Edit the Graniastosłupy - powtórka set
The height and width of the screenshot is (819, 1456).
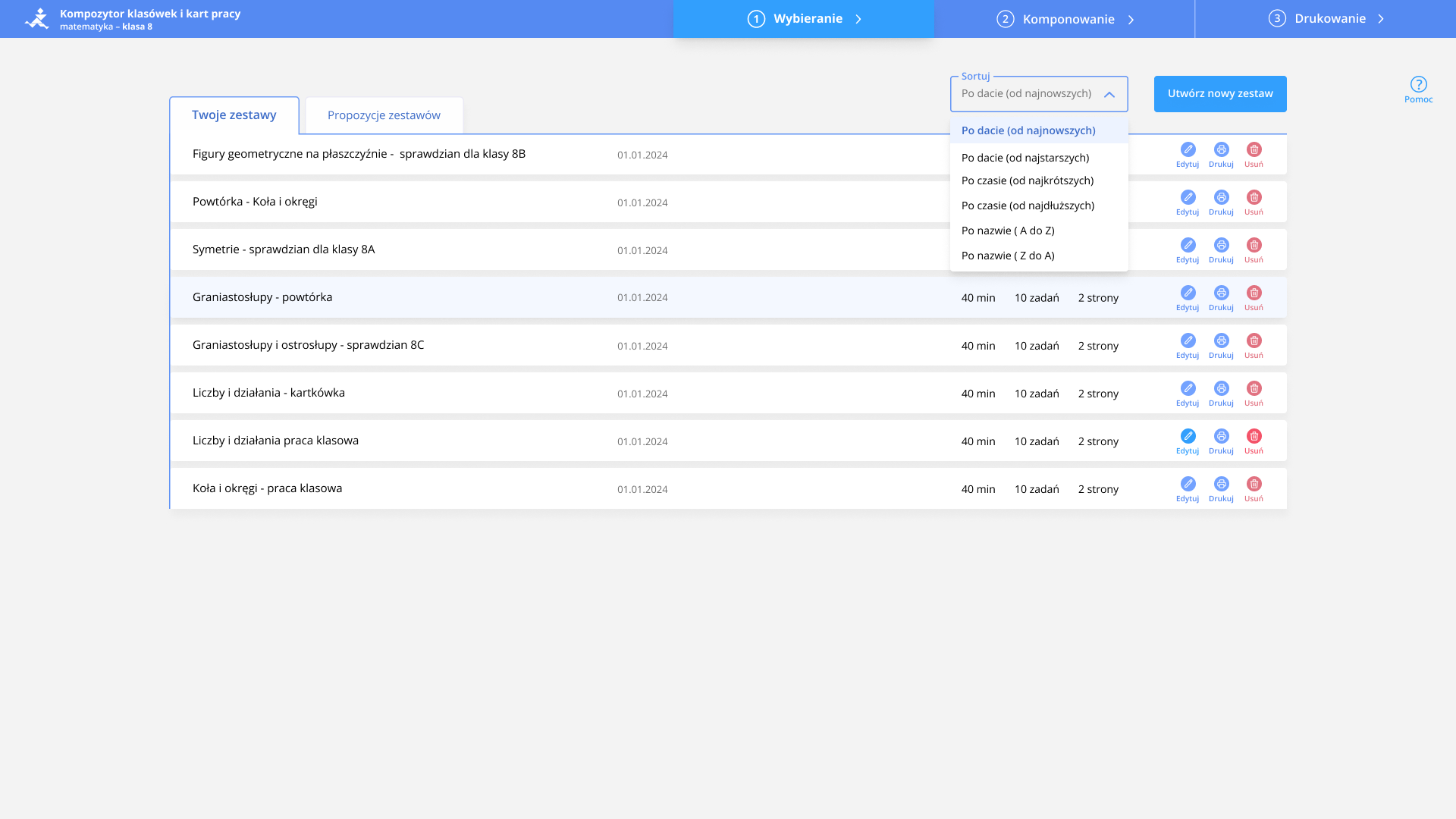tap(1188, 297)
